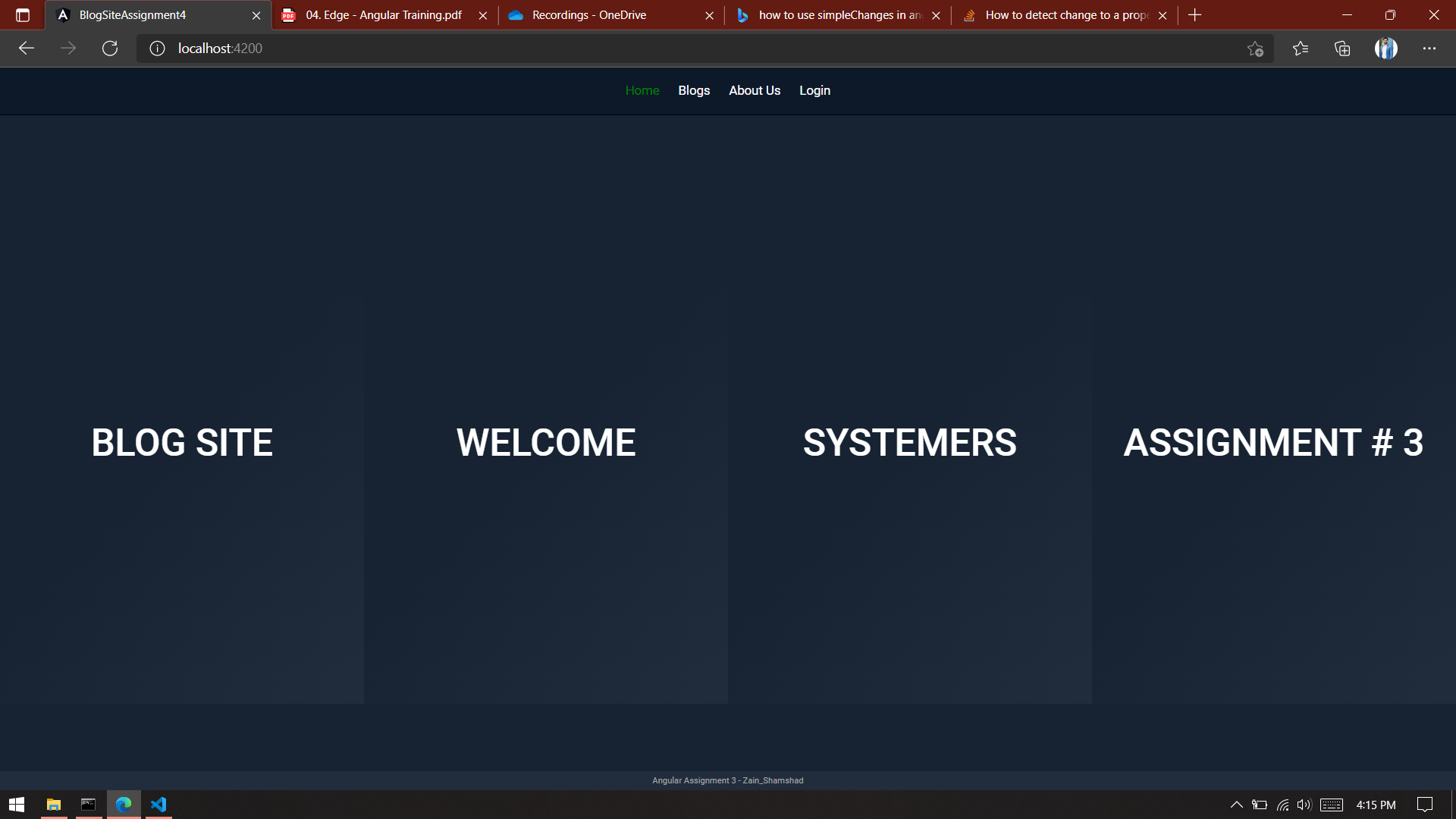1456x819 pixels.
Task: Open the touch keyboard icon
Action: tap(1332, 805)
